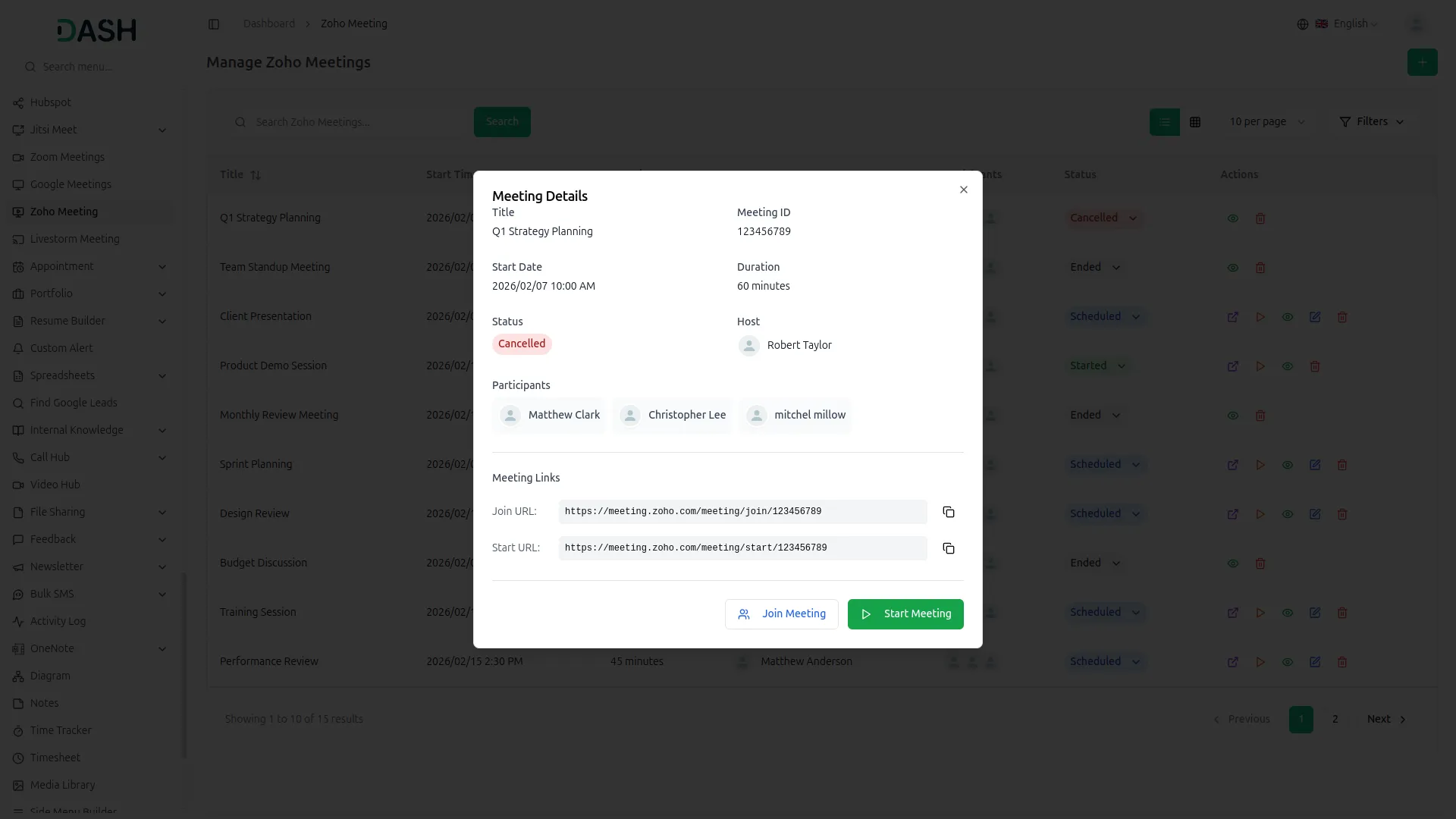View details of Monthly Review Meeting
Viewport: 1456px width, 819px height.
1233,416
